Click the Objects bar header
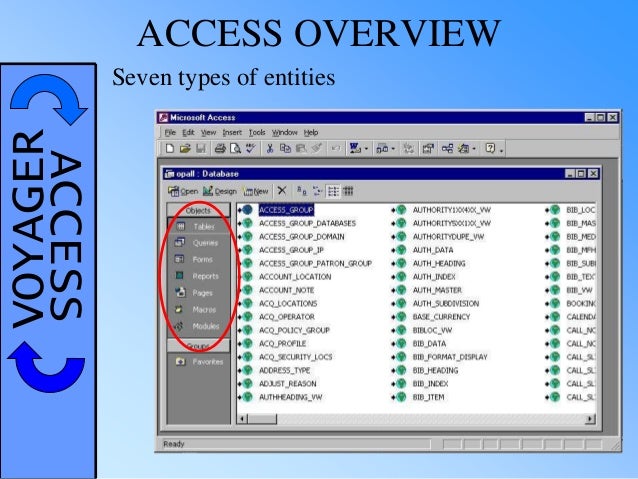638x479 pixels. [x=198, y=210]
